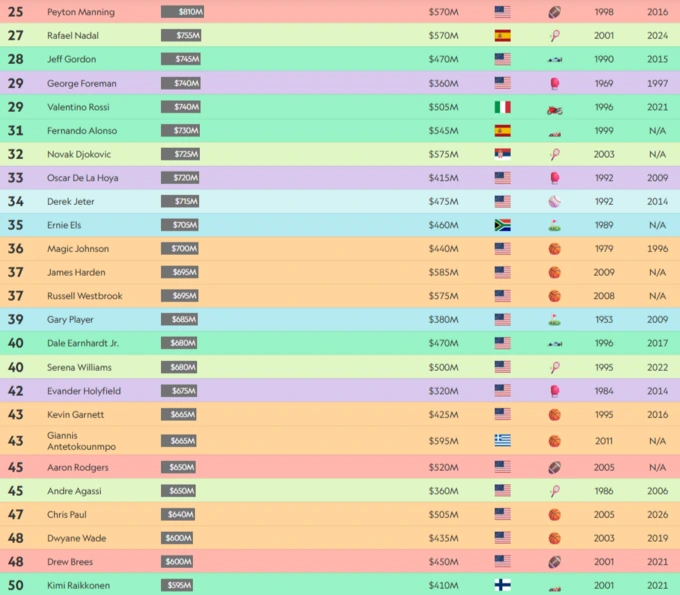Click the name Serena Williams
Viewport: 680px width, 595px height.
[x=79, y=367]
